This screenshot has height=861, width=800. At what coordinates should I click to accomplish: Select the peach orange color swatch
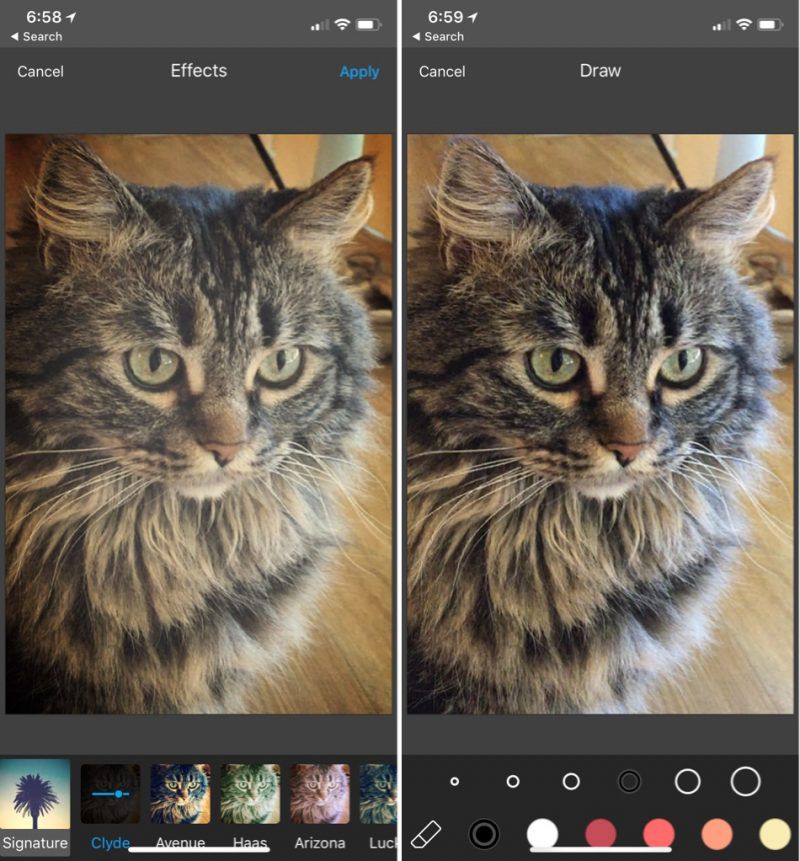coord(717,833)
